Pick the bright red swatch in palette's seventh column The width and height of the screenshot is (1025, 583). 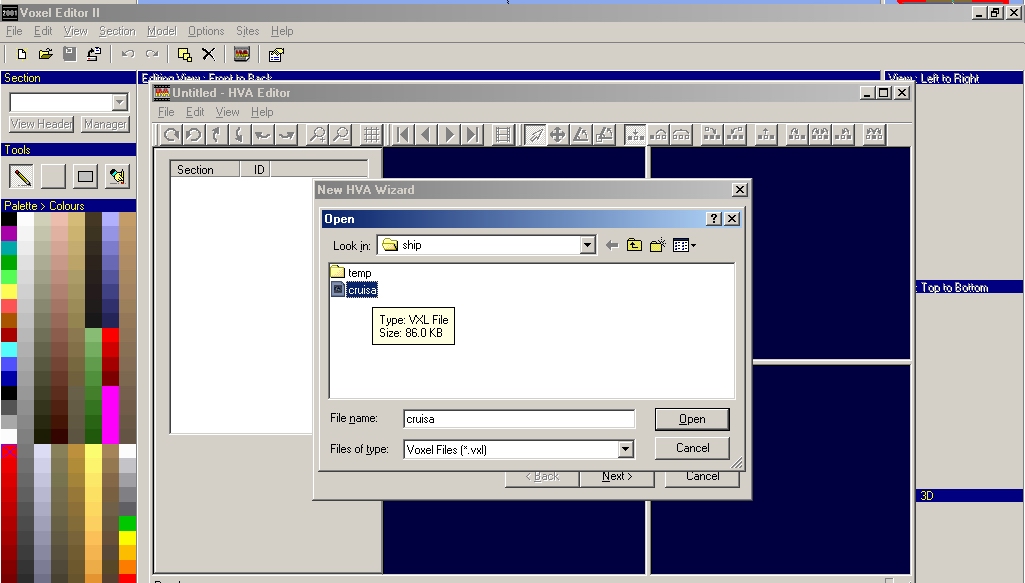click(110, 335)
